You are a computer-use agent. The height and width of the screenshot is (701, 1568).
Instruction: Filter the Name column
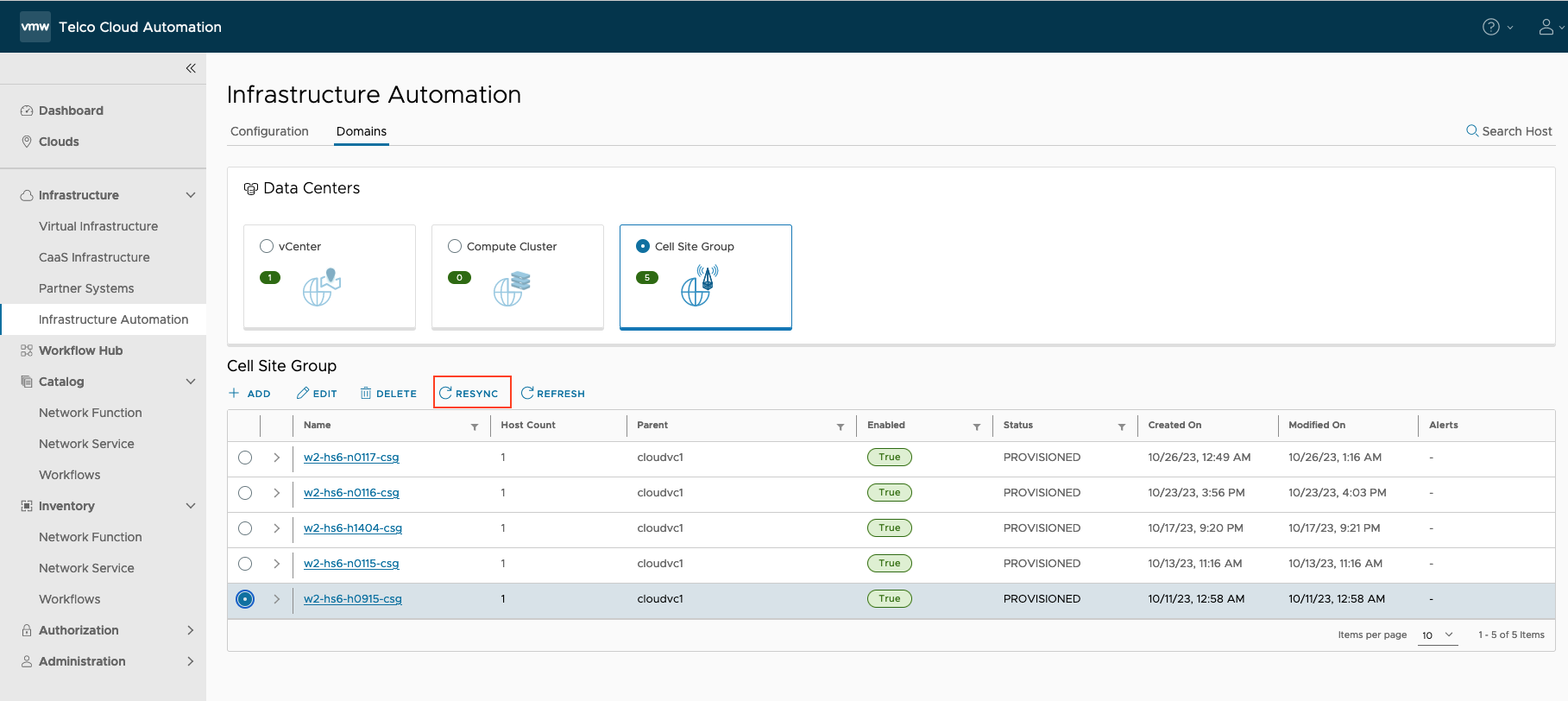tap(475, 426)
